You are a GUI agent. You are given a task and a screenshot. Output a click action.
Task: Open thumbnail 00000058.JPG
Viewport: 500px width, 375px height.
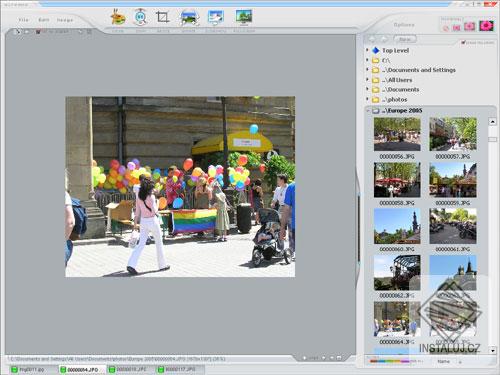pos(397,180)
